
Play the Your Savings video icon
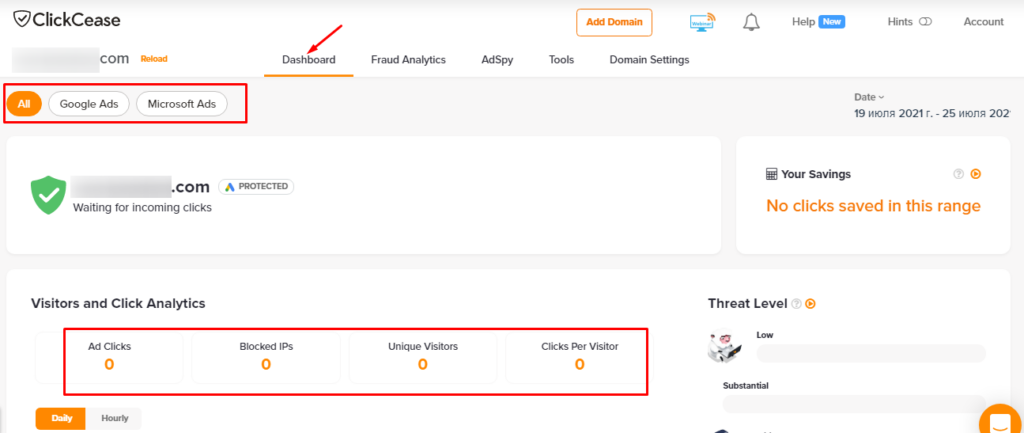[976, 174]
